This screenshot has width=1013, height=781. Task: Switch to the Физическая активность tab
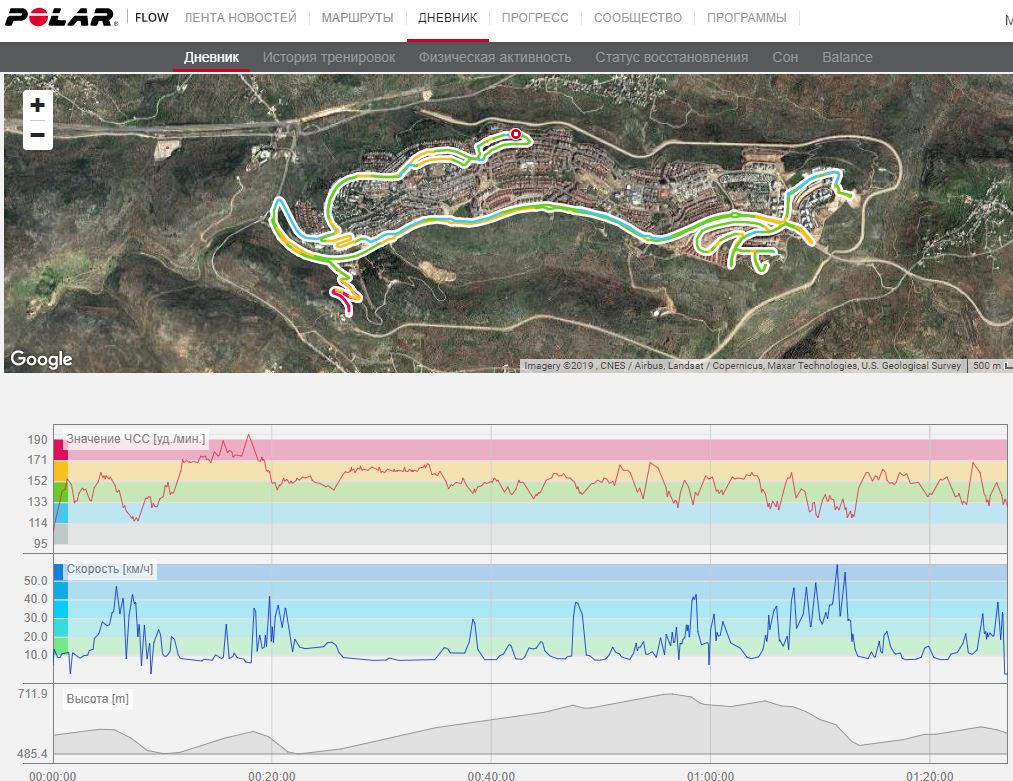495,57
